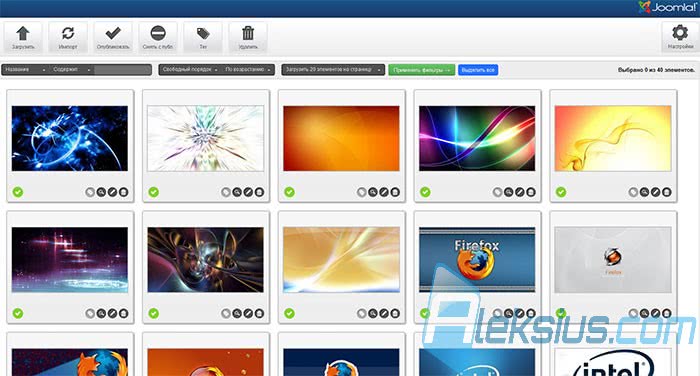This screenshot has height=376, width=700.
Task: Click tag icon on rainbow waves card
Action: (x=497, y=192)
